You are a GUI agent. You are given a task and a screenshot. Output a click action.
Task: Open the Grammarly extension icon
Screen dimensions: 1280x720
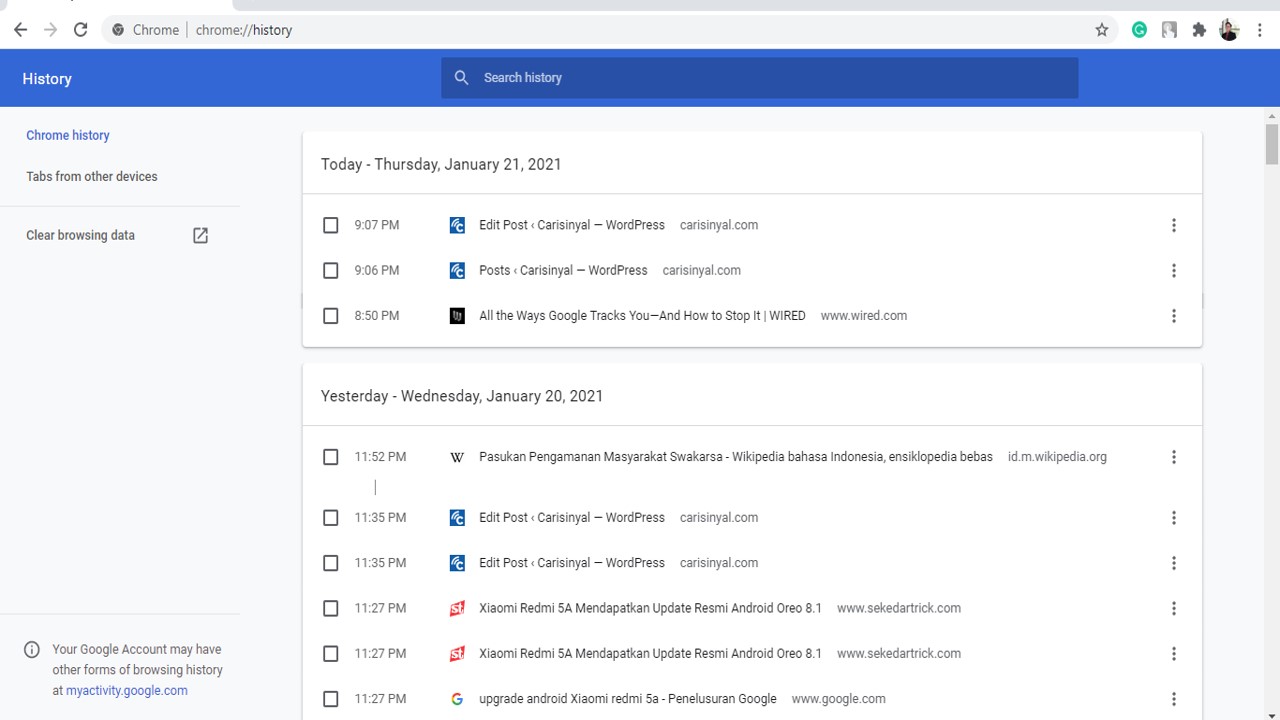(x=1139, y=30)
